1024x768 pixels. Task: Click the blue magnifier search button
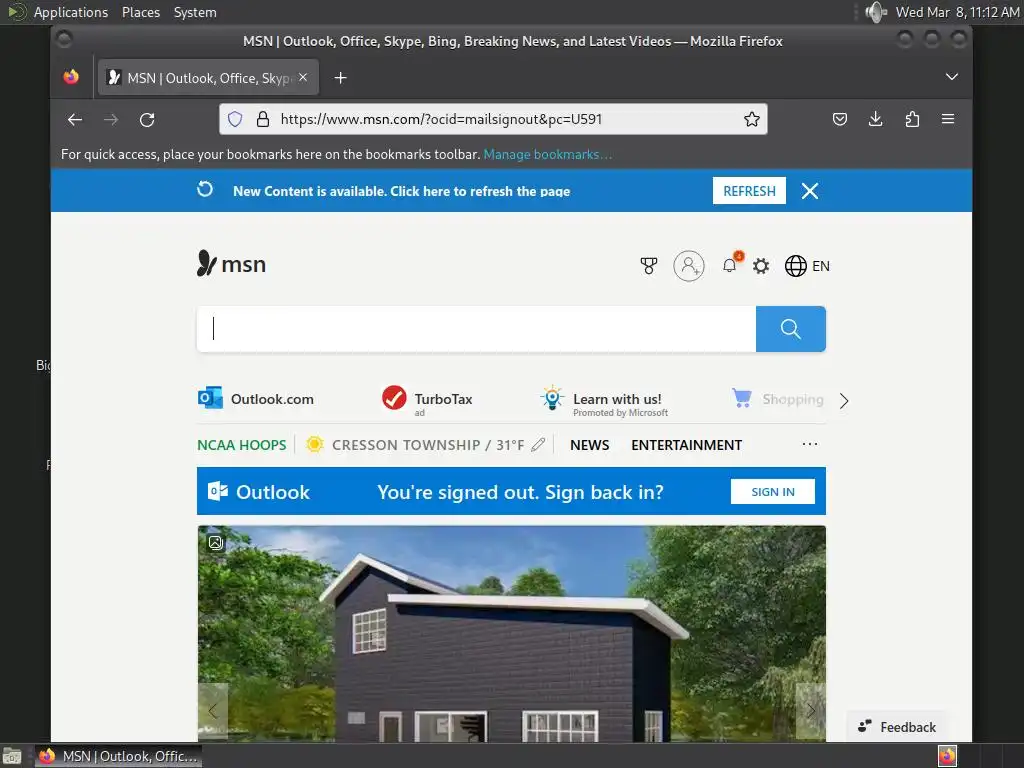point(791,328)
